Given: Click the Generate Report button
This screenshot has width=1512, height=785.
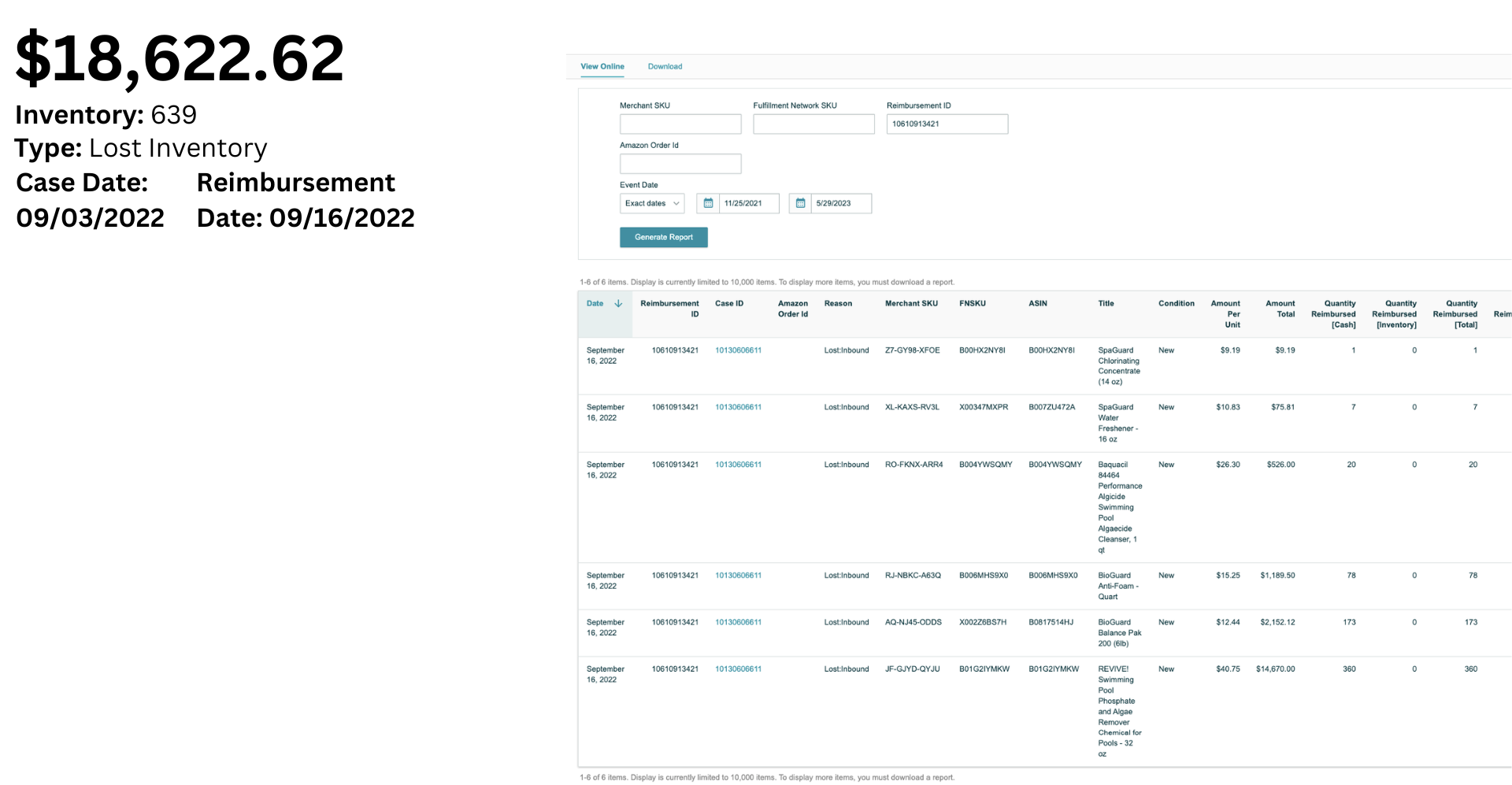Looking at the screenshot, I should pyautogui.click(x=663, y=237).
